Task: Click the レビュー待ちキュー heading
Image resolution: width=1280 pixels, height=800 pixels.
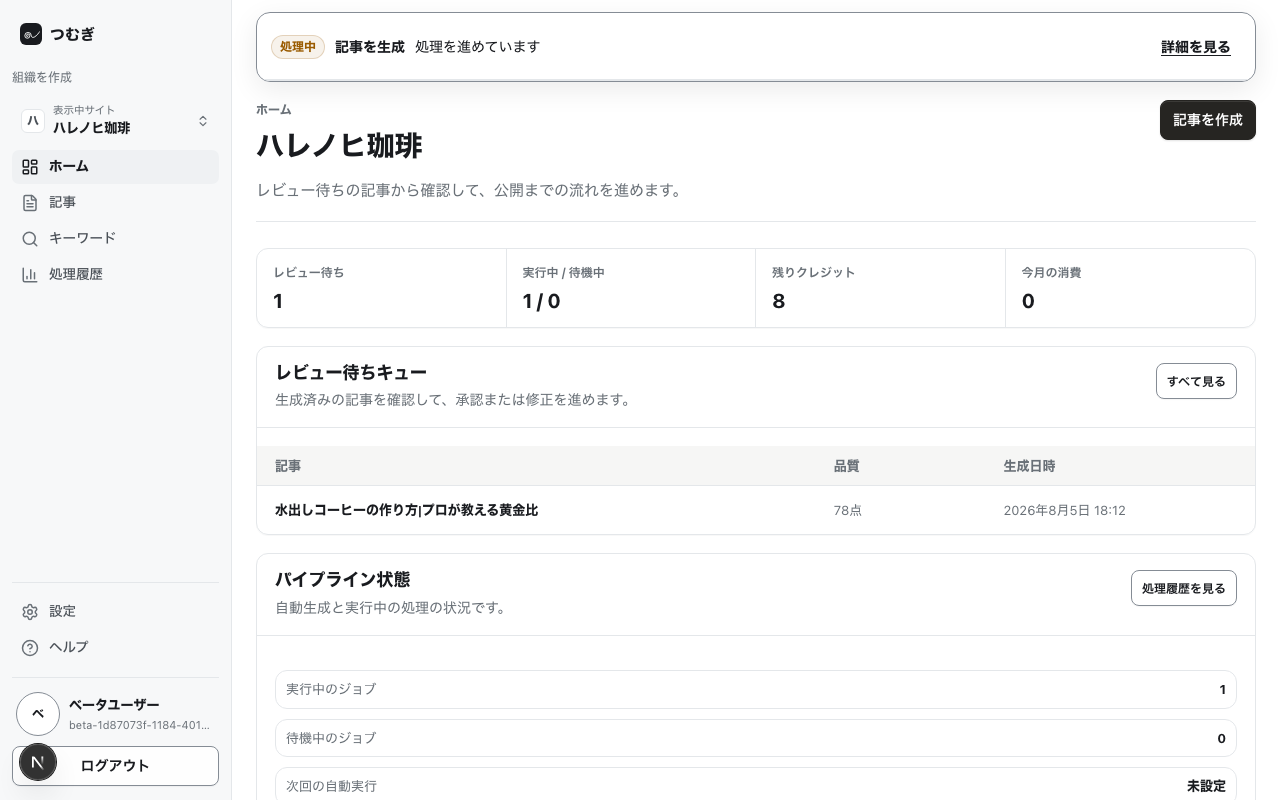Action: pyautogui.click(x=351, y=372)
